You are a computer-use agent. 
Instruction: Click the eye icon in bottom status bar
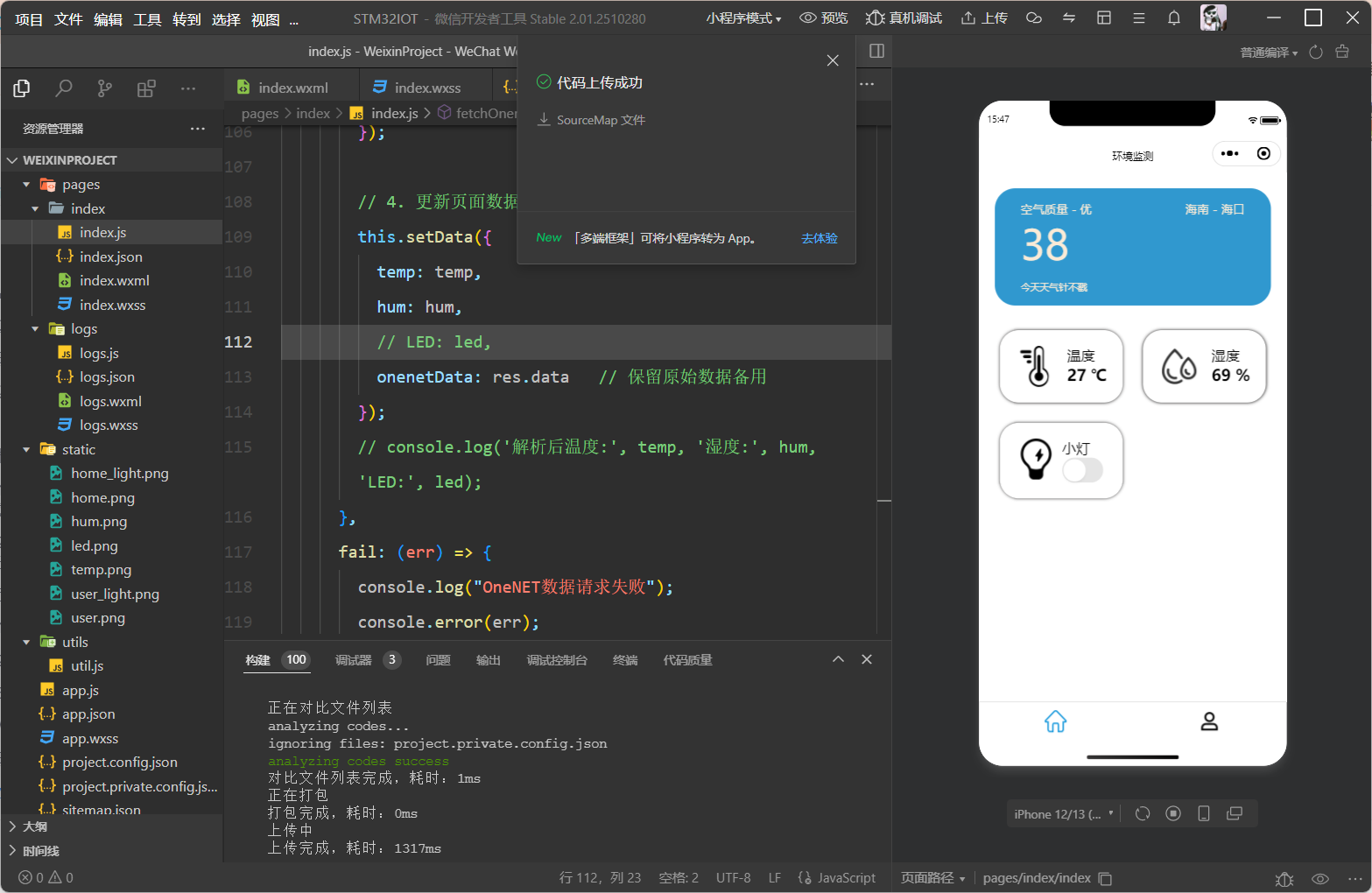(x=1320, y=879)
